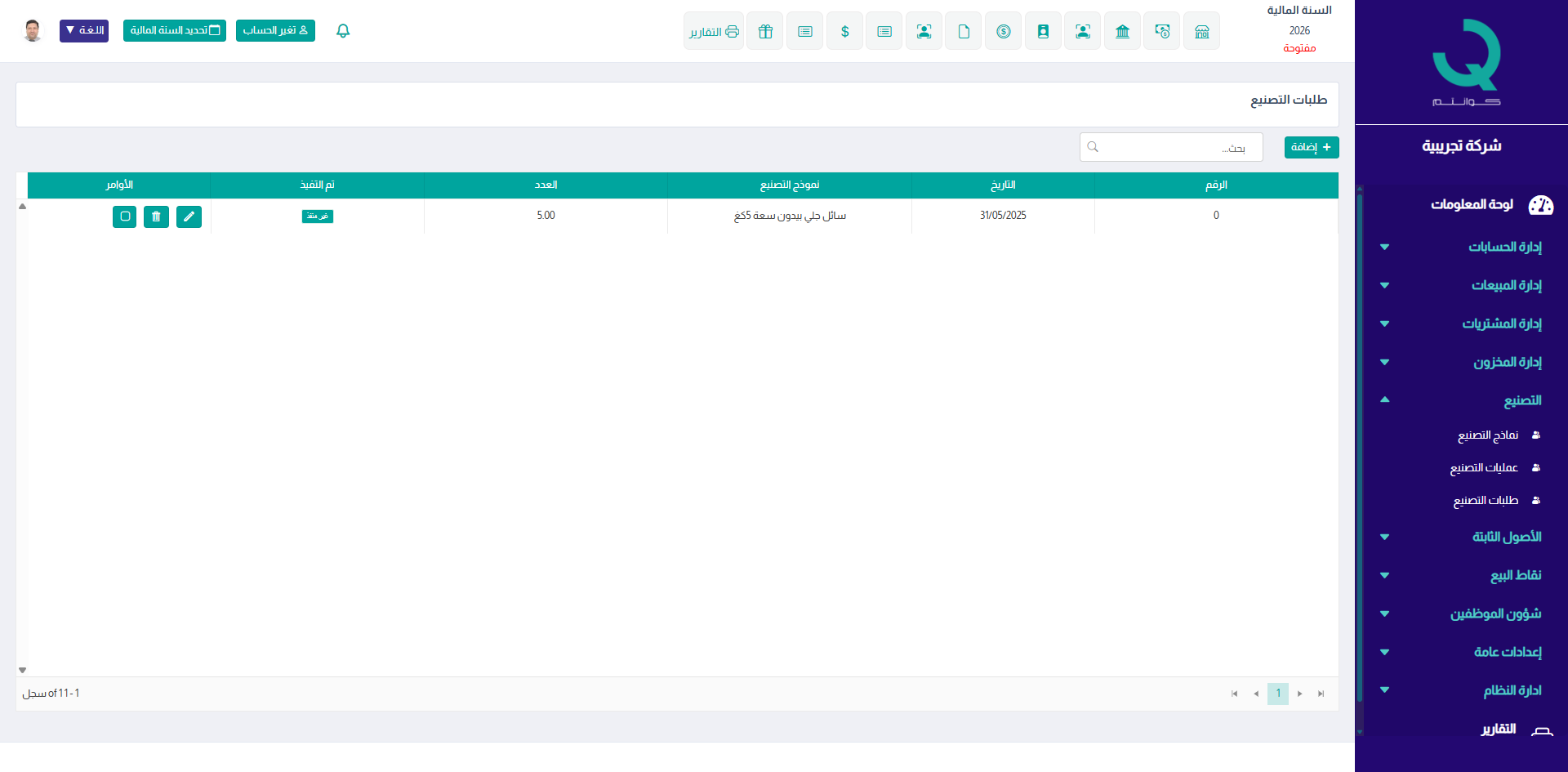Screen dimensions: 1568x772
Task: Delete the manufacturing order row using trash icon
Action: [x=156, y=216]
